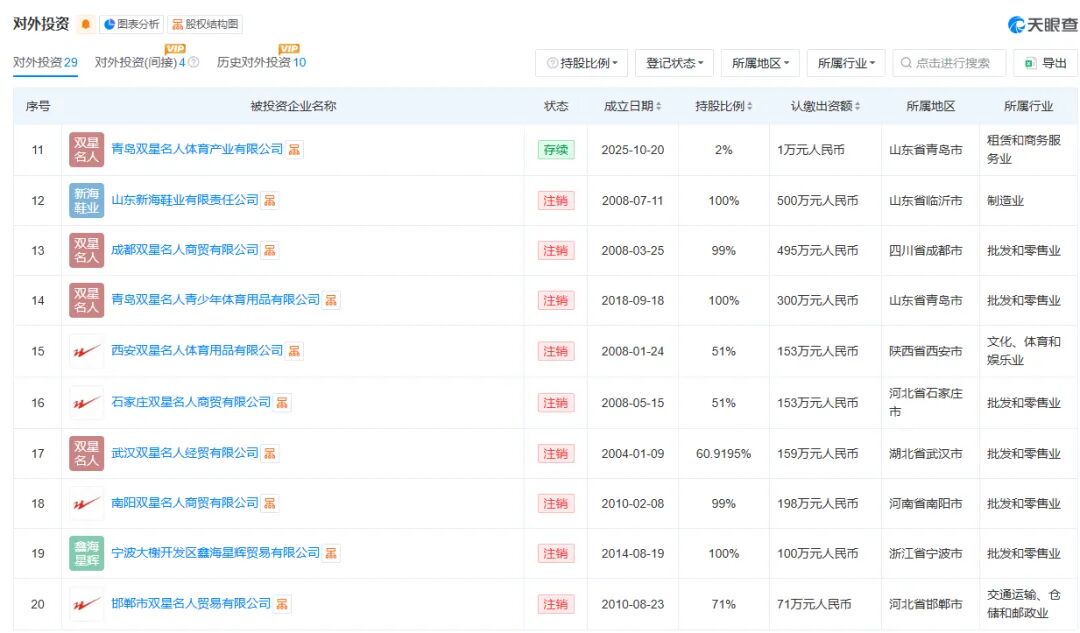
Task: Open 邯郸市双星名人贸易有限公司 link
Action: 191,604
